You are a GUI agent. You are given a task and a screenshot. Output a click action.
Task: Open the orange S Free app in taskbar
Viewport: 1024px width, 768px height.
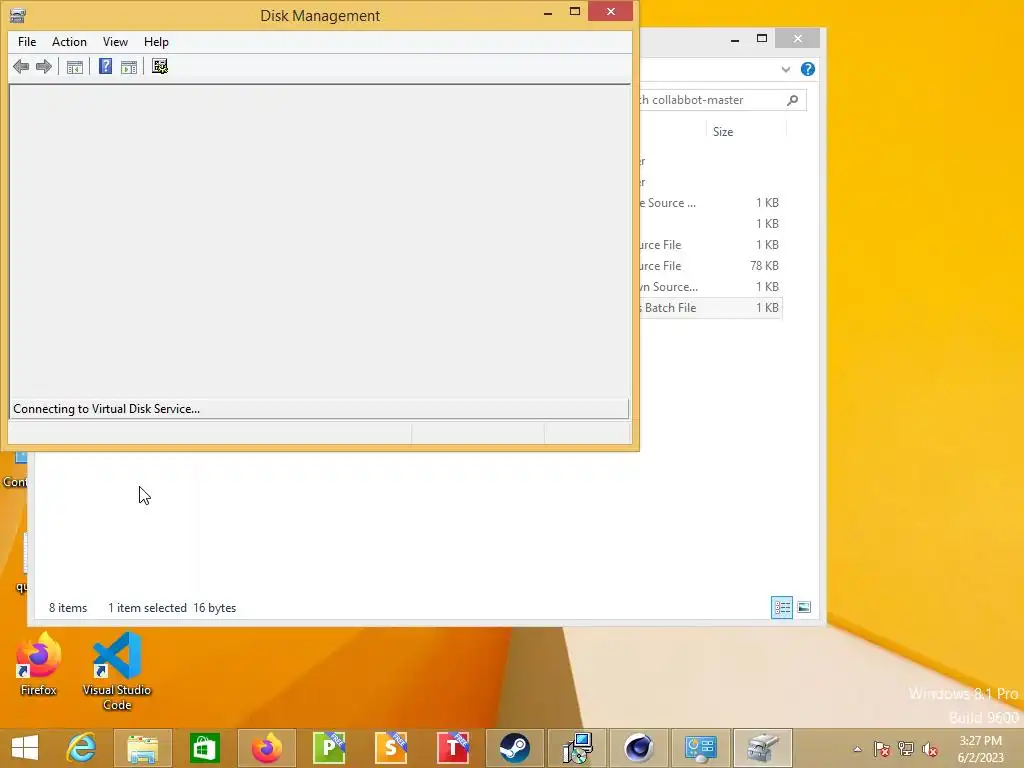(391, 748)
